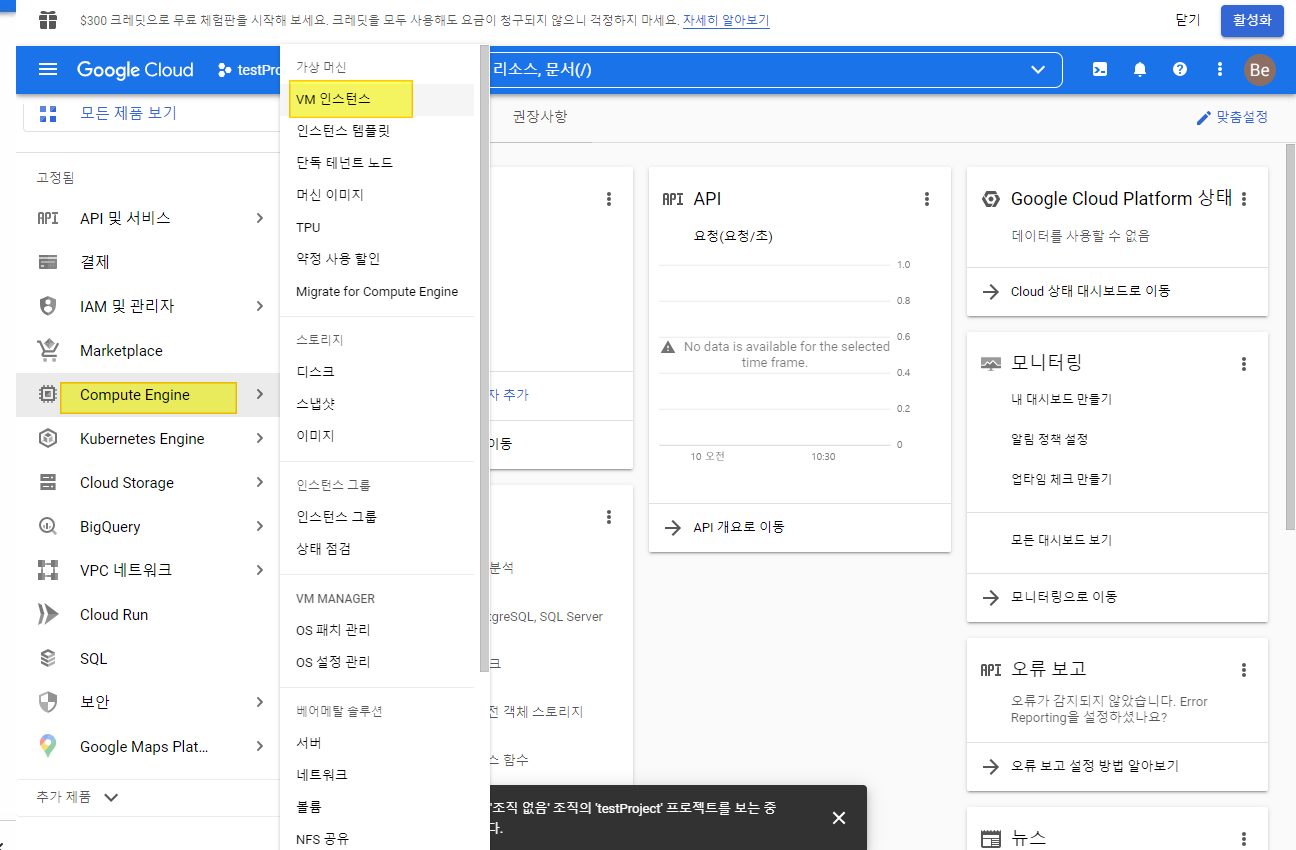The width and height of the screenshot is (1296, 850).
Task: Click the SQL stack icon
Action: [x=47, y=658]
